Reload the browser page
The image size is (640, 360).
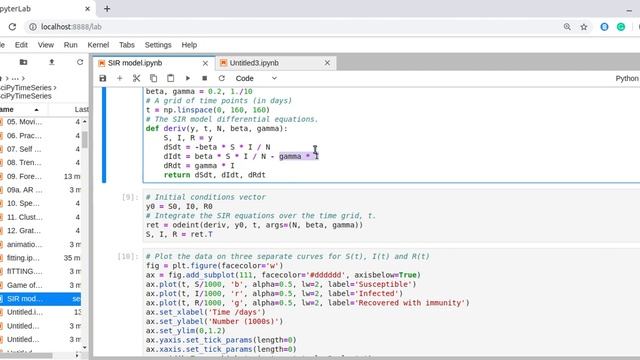[12, 27]
